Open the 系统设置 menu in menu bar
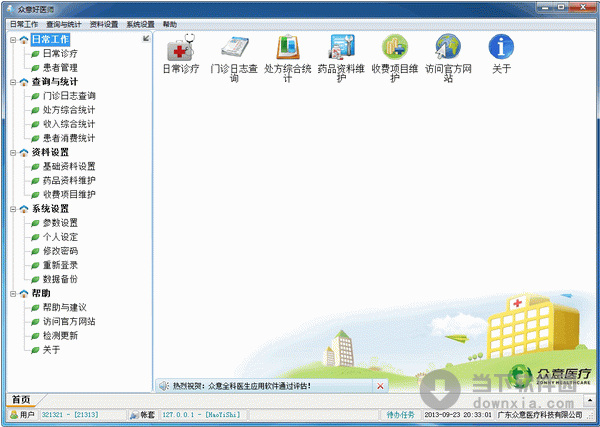Viewport: 600px width, 427px height. (x=140, y=24)
